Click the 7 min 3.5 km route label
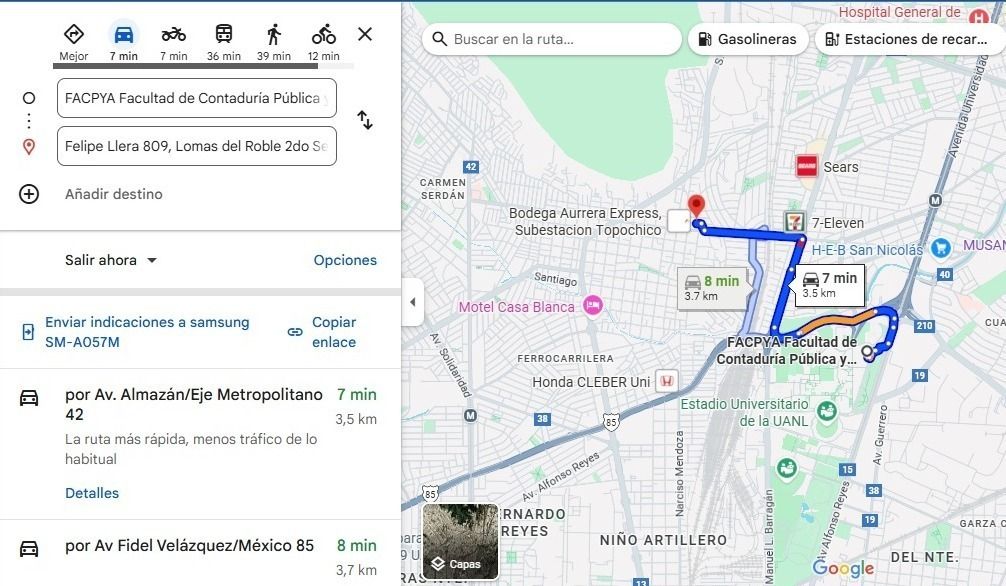Viewport: 1006px width, 586px height. 829,284
